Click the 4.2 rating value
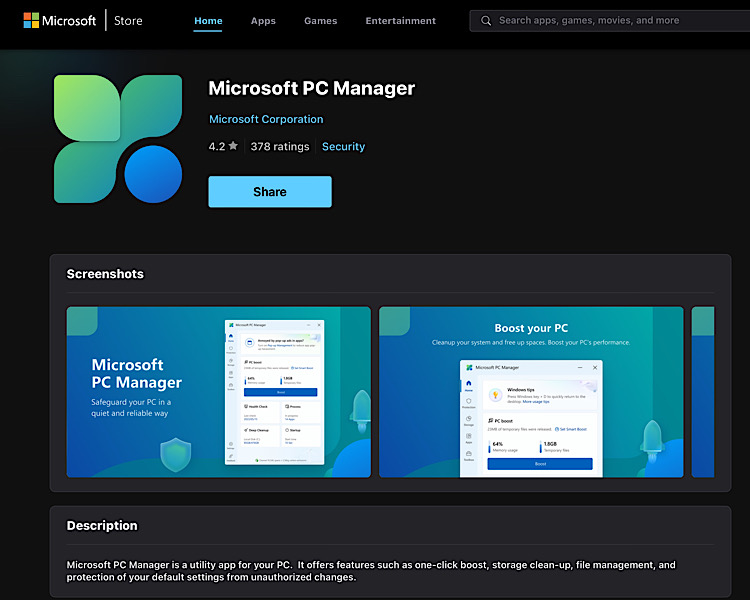 (217, 146)
